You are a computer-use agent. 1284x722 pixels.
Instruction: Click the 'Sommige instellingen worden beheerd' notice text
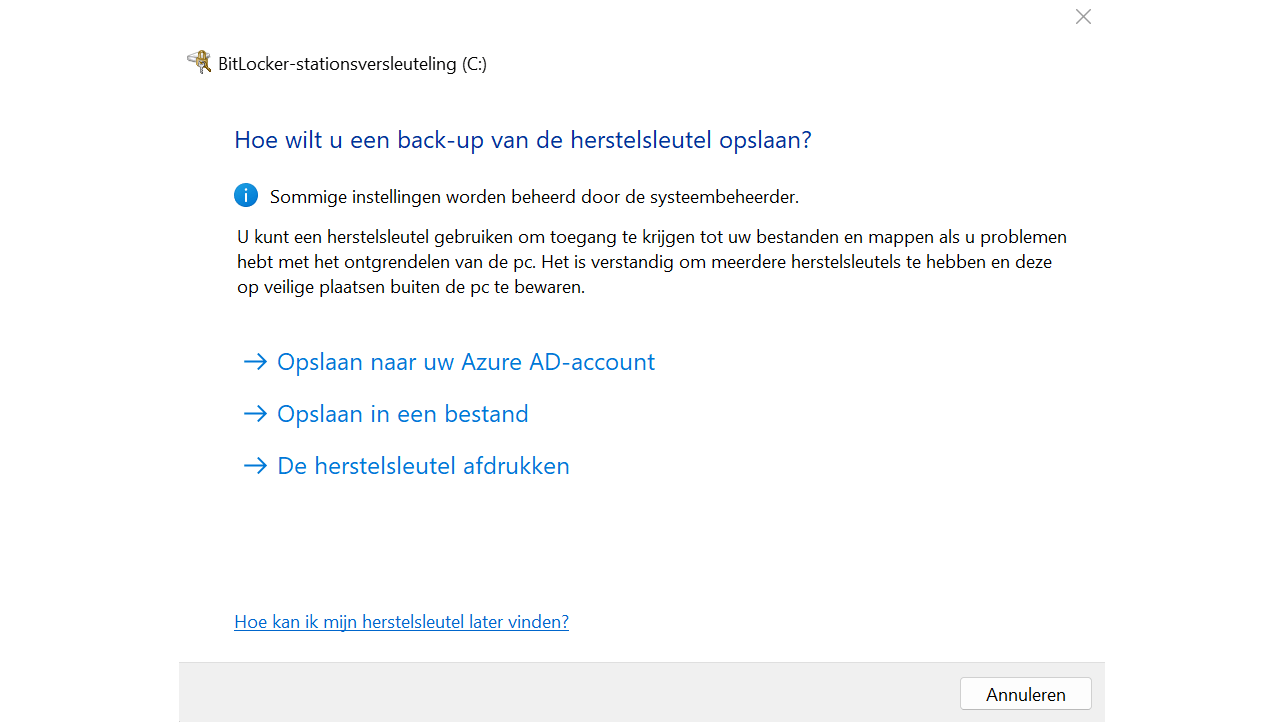point(534,197)
